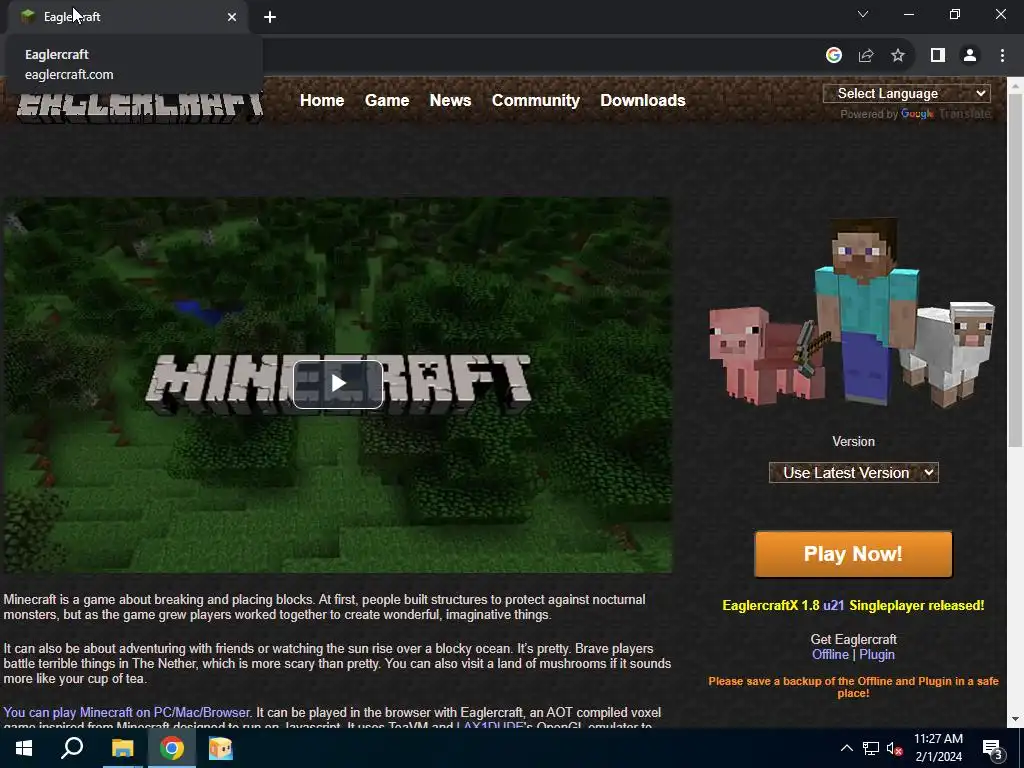Screen dimensions: 1024x768
Task: Open the Plugin download link
Action: point(876,654)
